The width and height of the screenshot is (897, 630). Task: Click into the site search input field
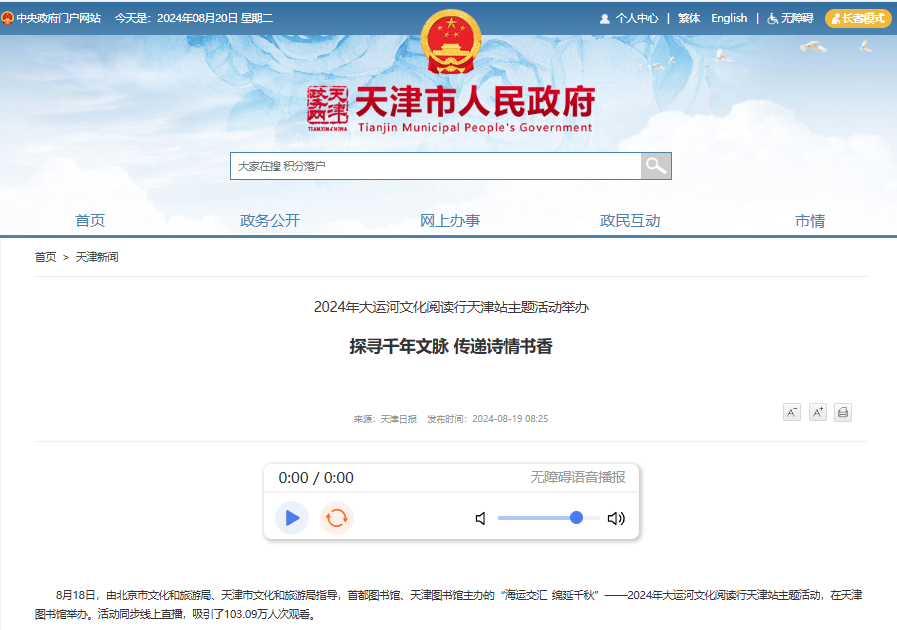(435, 166)
